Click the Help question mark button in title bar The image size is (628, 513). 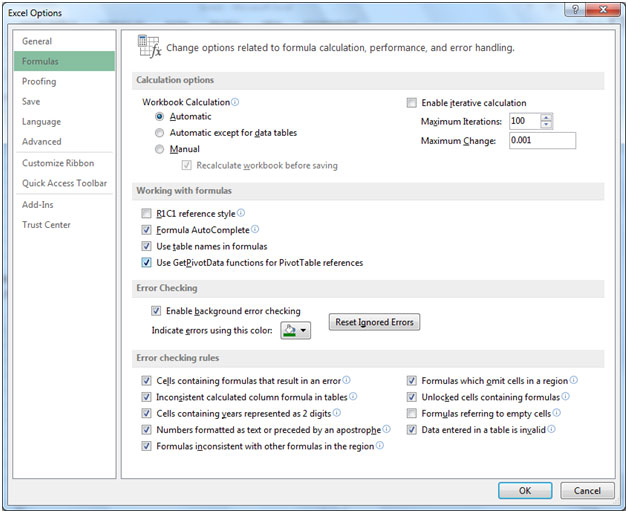pos(575,10)
